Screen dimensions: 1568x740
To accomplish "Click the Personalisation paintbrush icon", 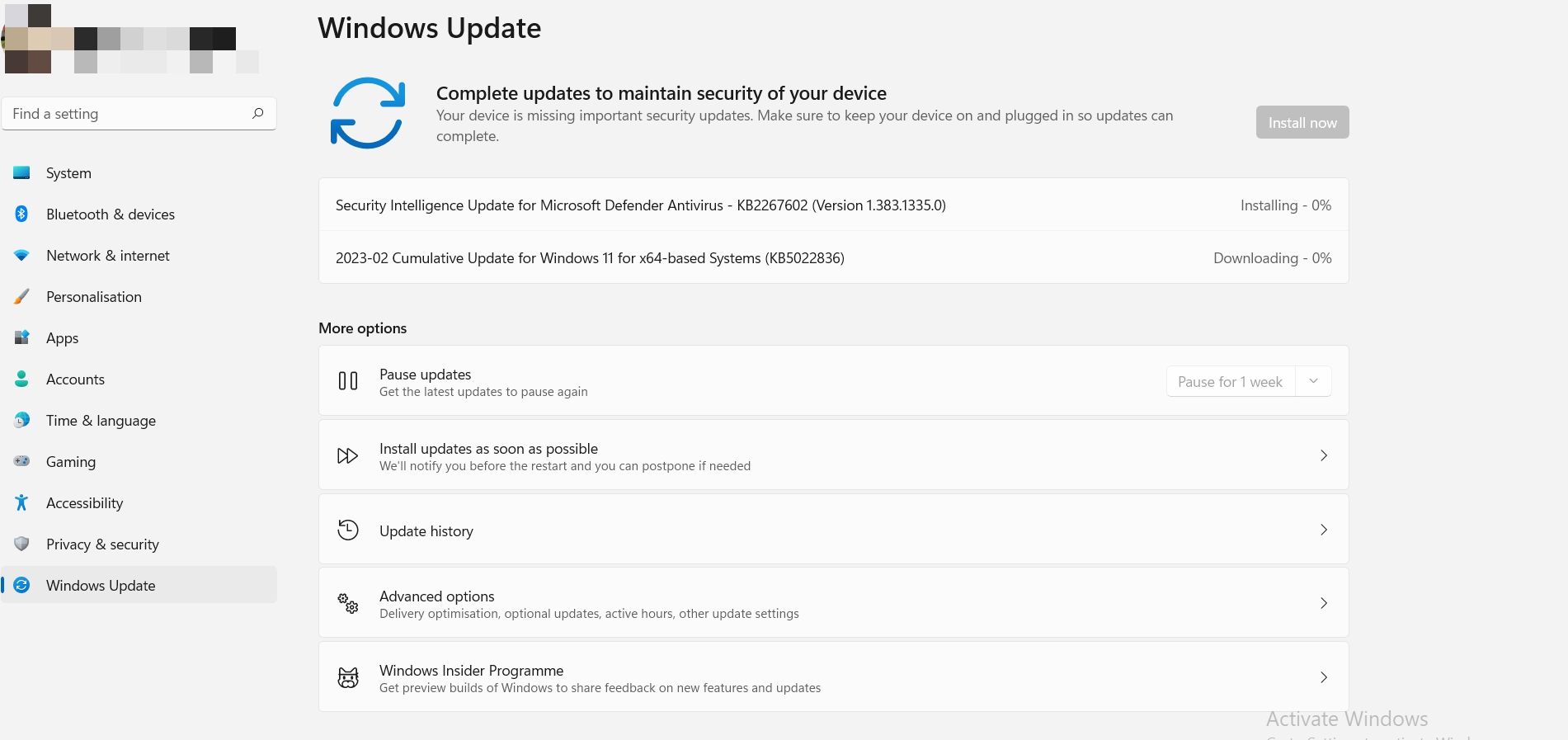I will pyautogui.click(x=22, y=297).
